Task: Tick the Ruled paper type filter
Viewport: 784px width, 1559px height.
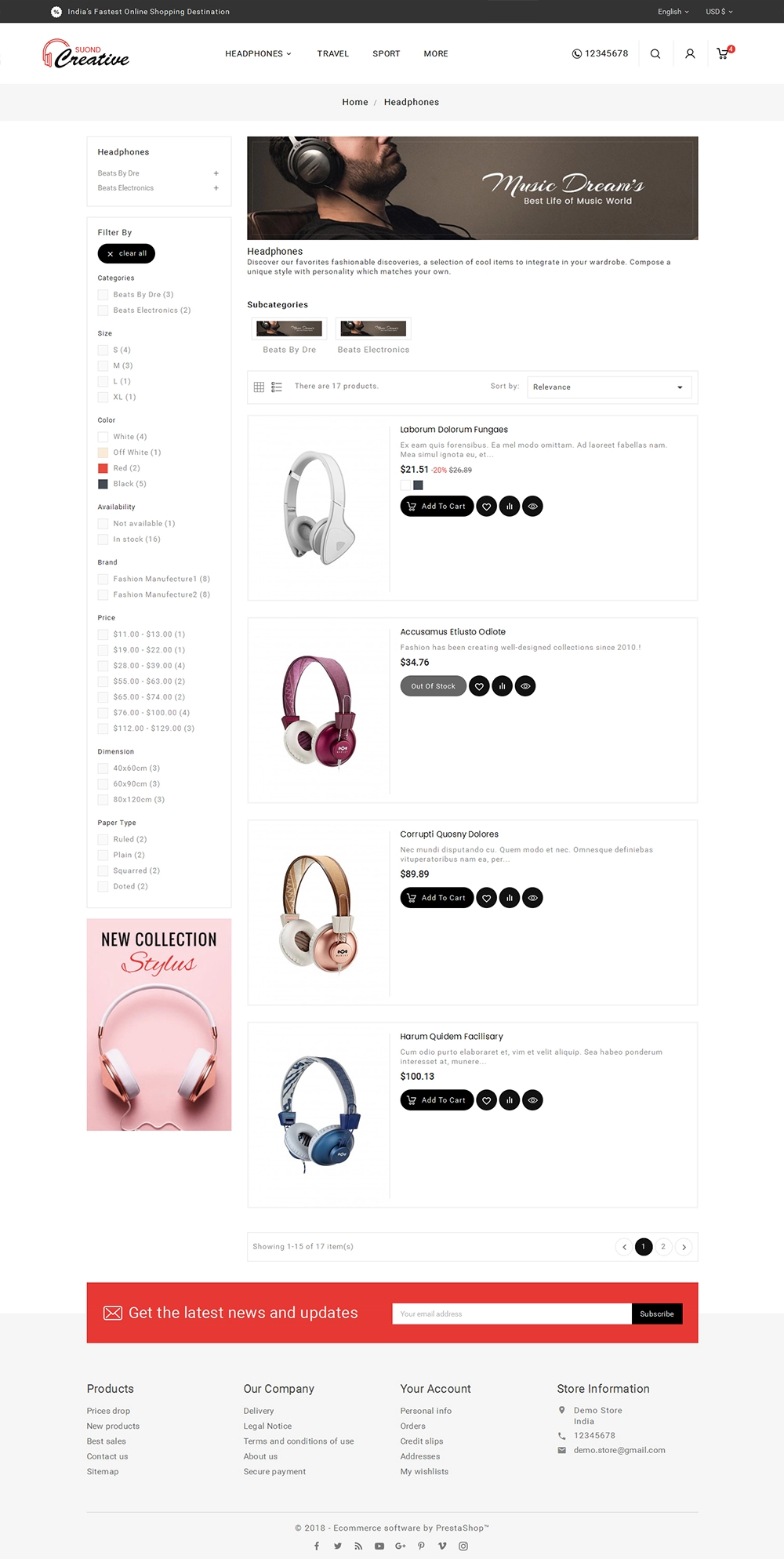Action: (103, 839)
